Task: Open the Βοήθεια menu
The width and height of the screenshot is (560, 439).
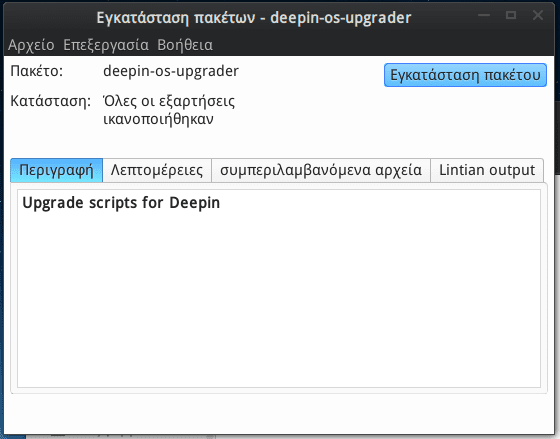Action: pos(185,45)
